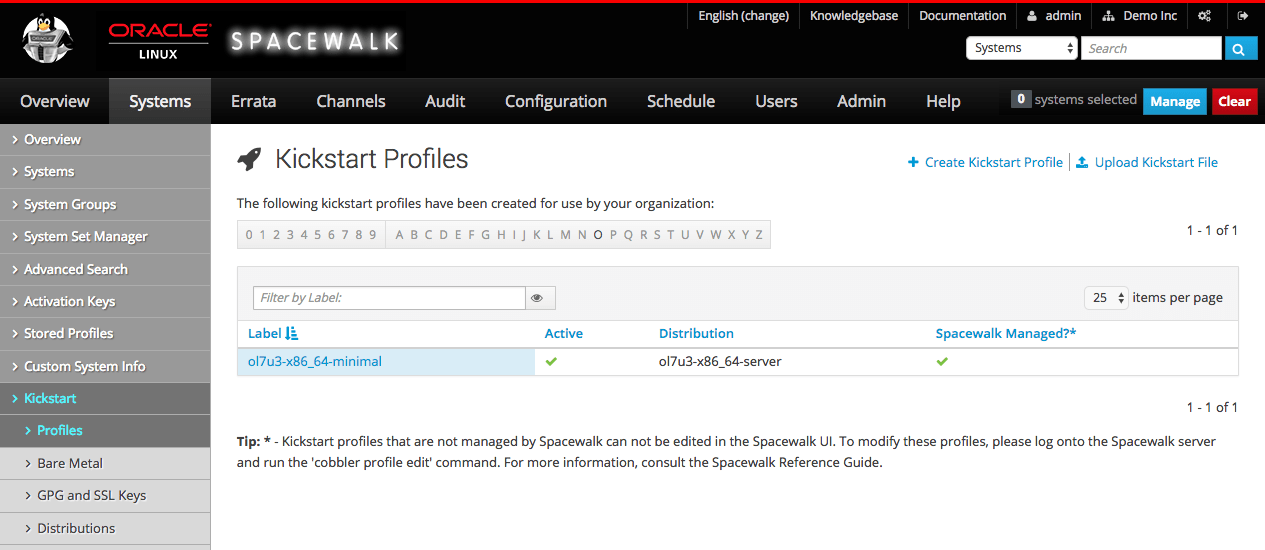Sort by Spacewalk Managed column header
Screen dimensions: 1265x550
pos(1006,333)
